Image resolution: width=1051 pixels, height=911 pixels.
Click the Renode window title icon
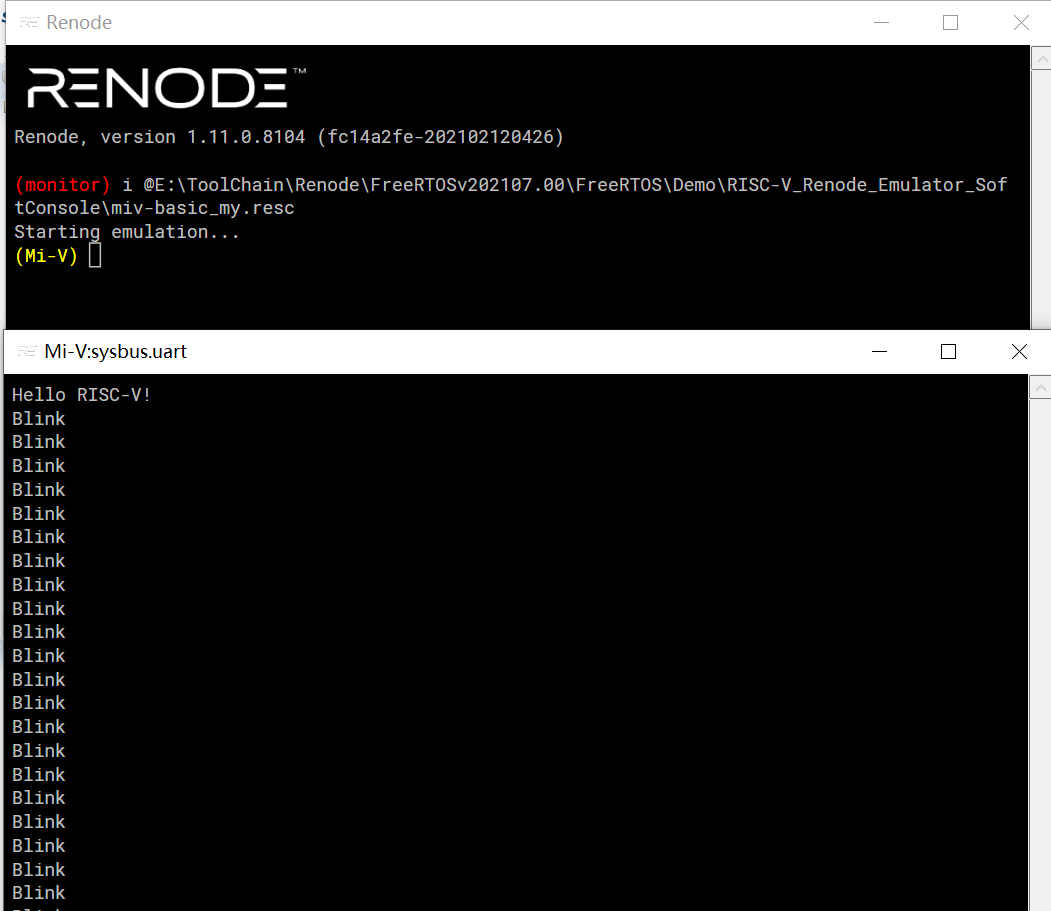pyautogui.click(x=29, y=23)
